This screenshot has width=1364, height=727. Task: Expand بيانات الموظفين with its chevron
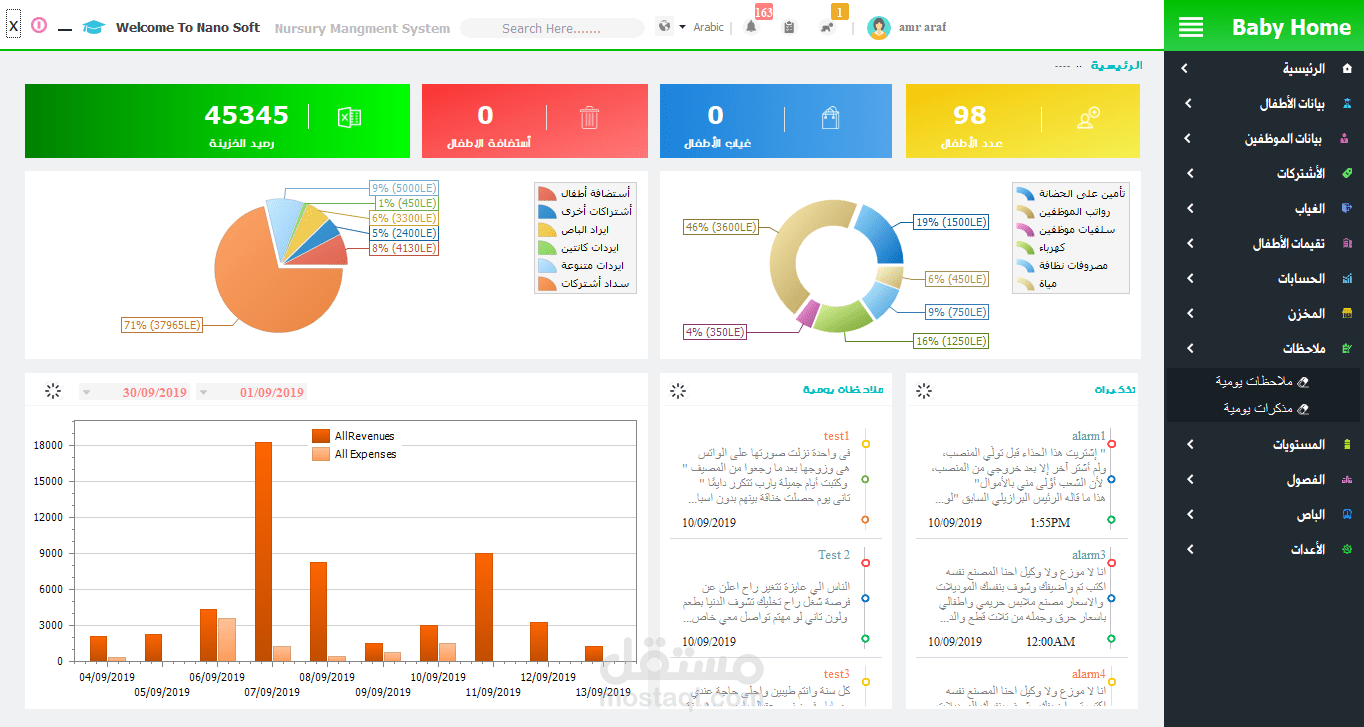click(x=1187, y=138)
